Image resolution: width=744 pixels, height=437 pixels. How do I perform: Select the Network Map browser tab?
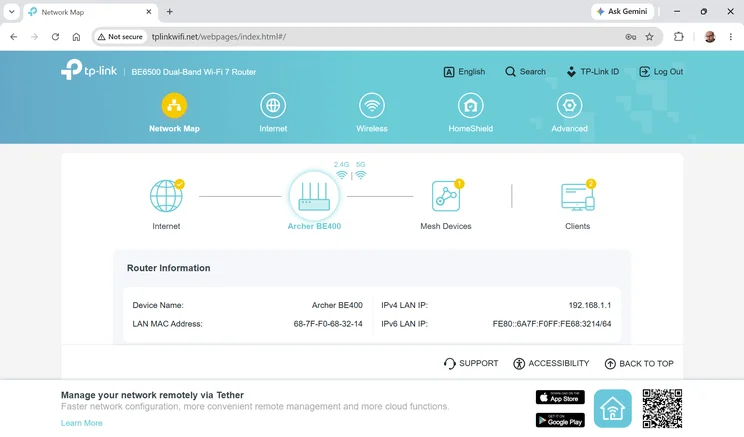pos(89,12)
